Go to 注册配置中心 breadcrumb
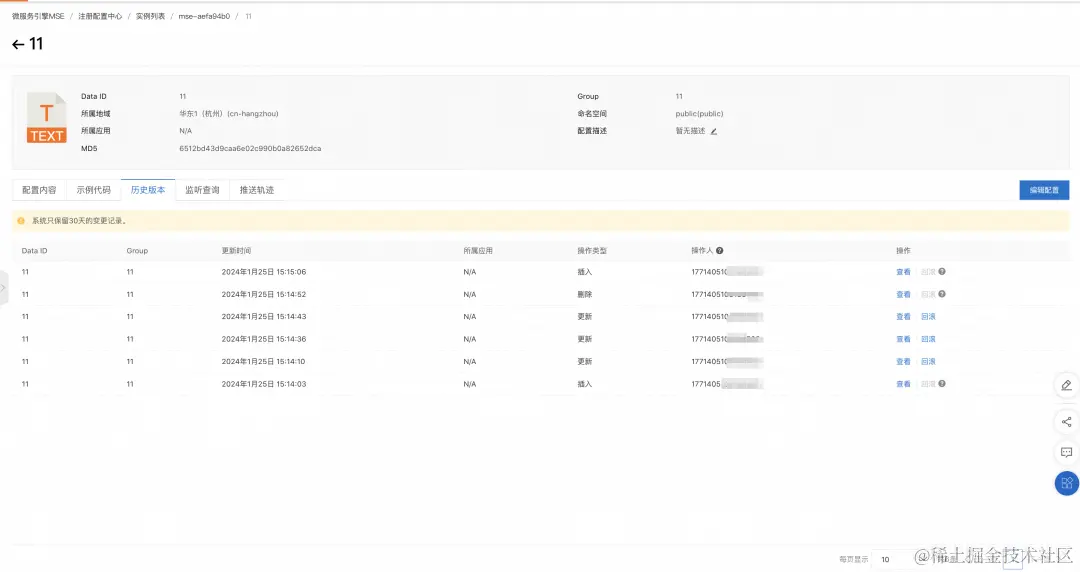Image resolution: width=1080 pixels, height=572 pixels. click(x=100, y=17)
